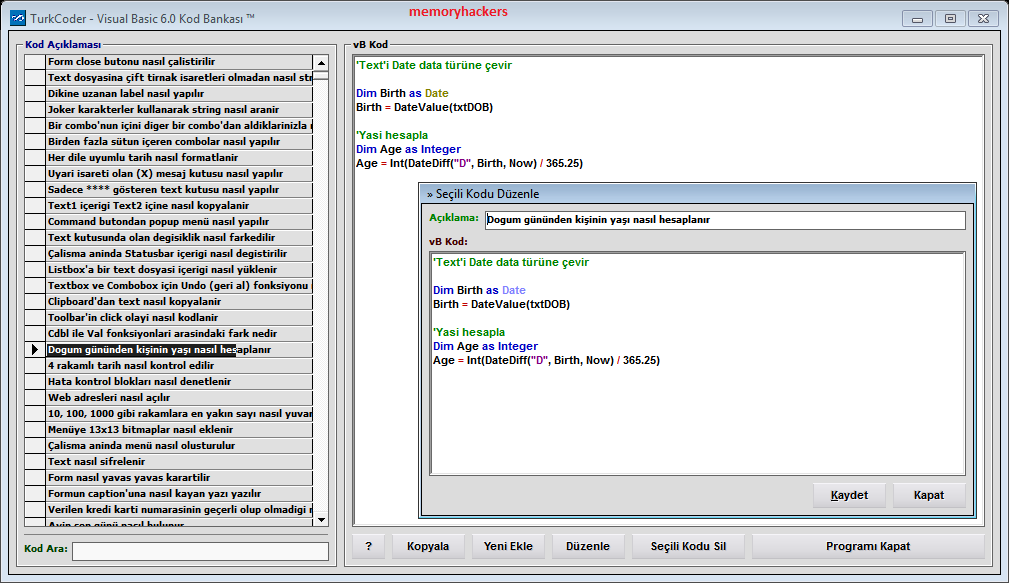Select 'Her dile uyumlu tarih nasıl formatlanir'
The width and height of the screenshot is (1009, 583).
click(x=179, y=158)
